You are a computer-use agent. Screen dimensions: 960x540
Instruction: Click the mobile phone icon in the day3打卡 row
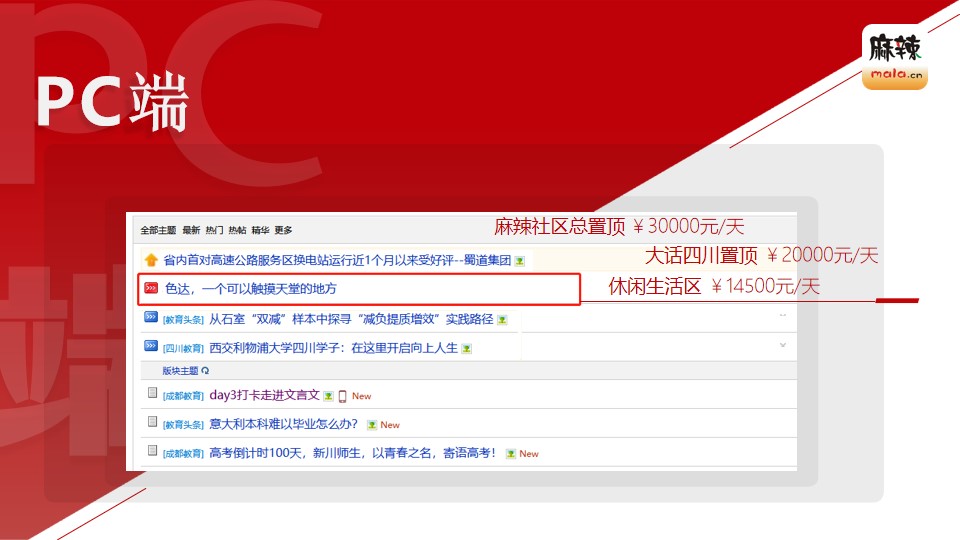[x=343, y=396]
